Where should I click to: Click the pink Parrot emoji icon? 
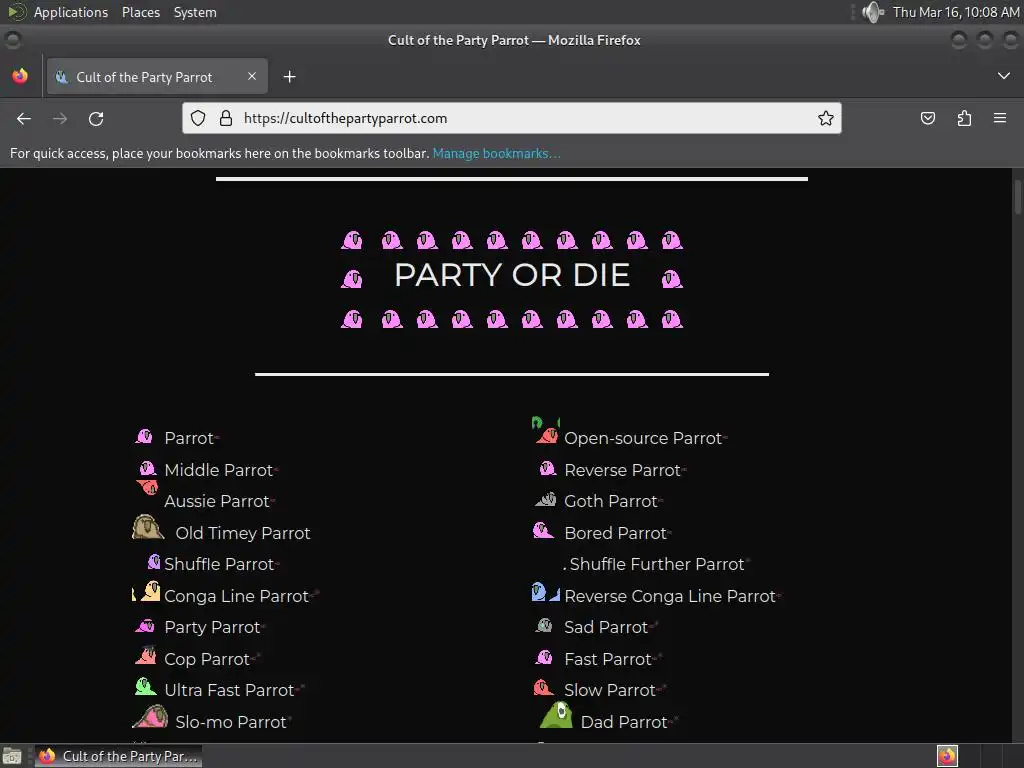point(144,436)
